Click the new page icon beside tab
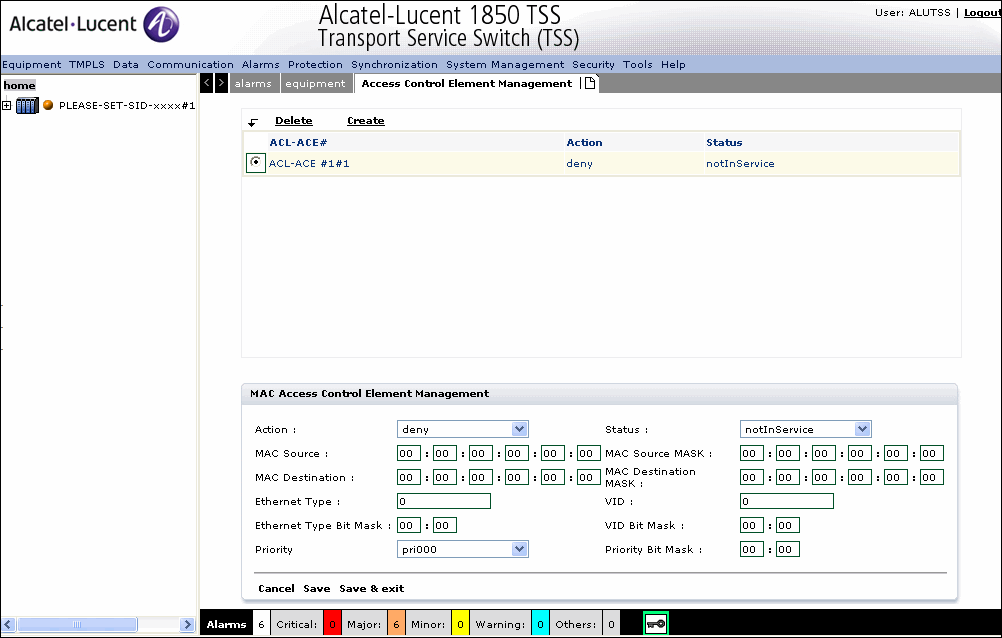Screen dimensions: 1002x638 coord(590,83)
